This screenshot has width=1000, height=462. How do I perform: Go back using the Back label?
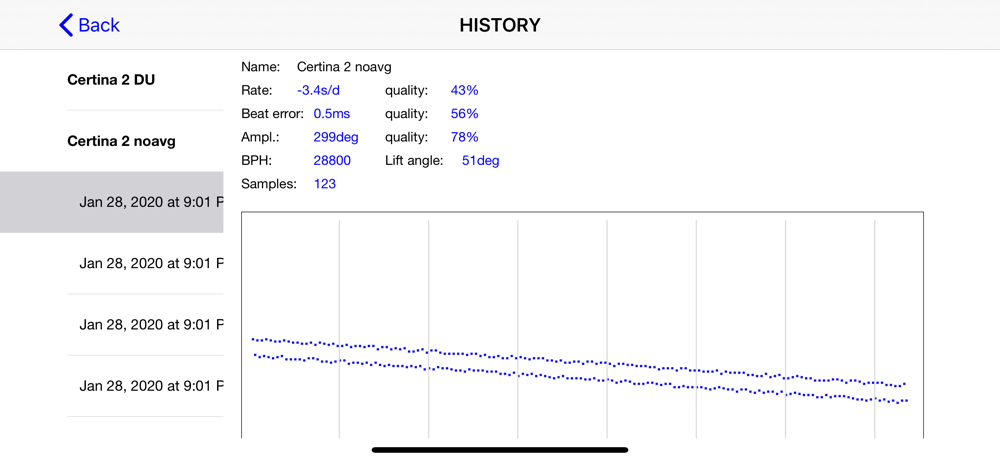[99, 25]
